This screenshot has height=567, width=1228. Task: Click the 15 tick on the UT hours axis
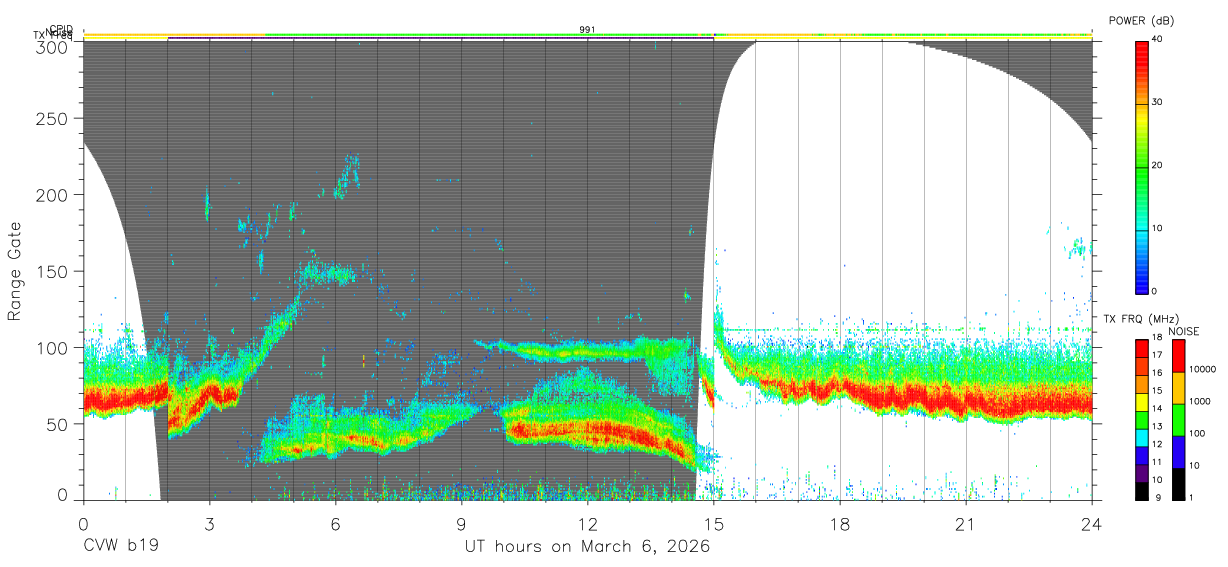[714, 523]
